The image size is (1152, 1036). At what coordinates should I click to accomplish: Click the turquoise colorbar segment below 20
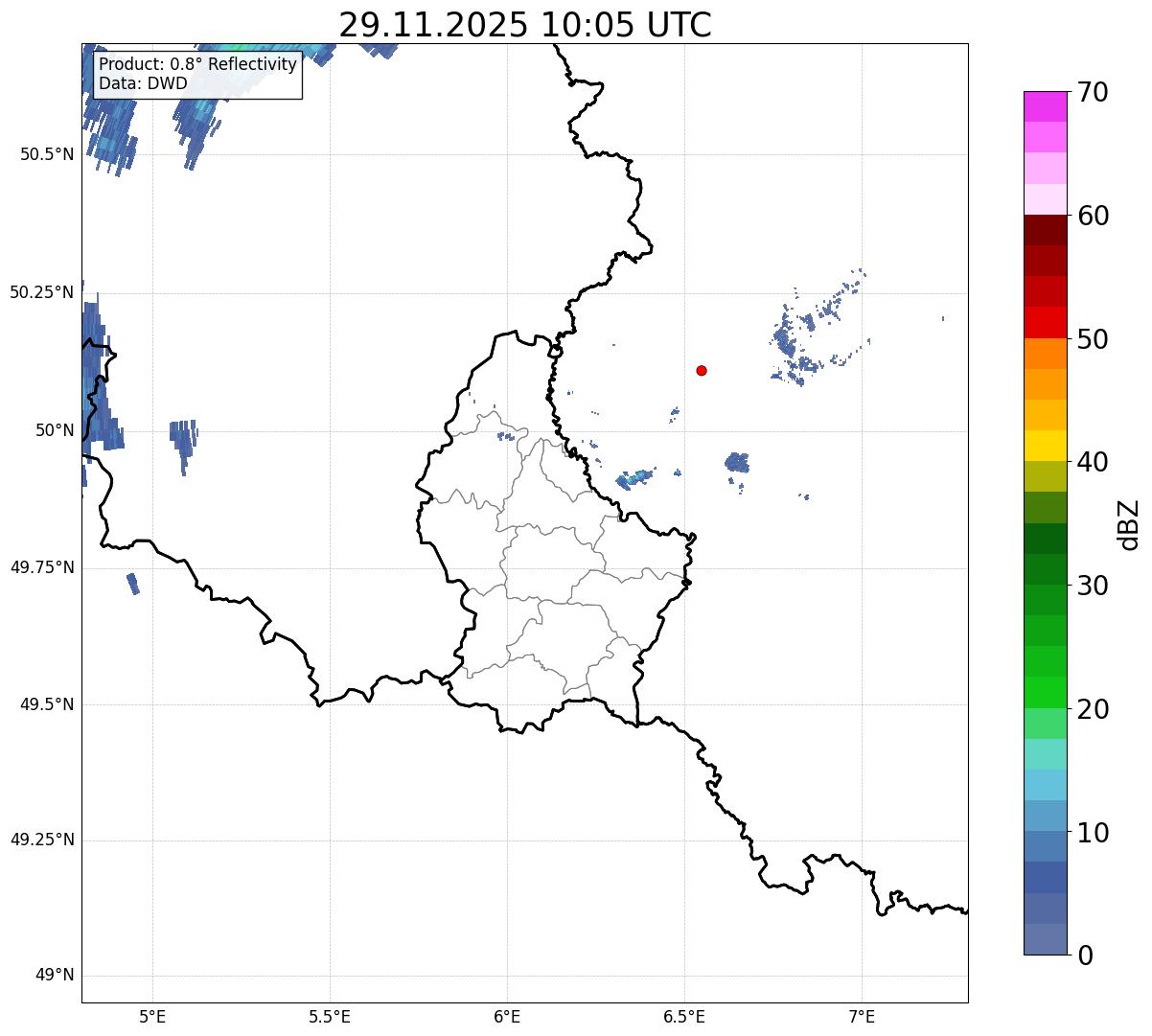pyautogui.click(x=1046, y=754)
